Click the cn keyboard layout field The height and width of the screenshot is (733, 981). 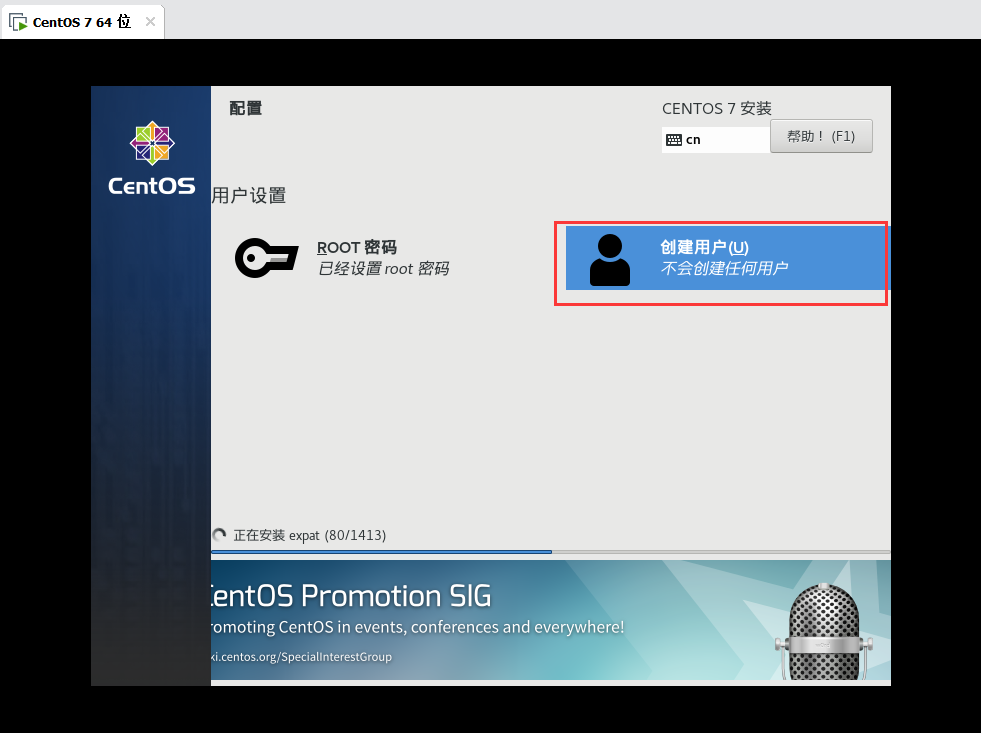(716, 139)
